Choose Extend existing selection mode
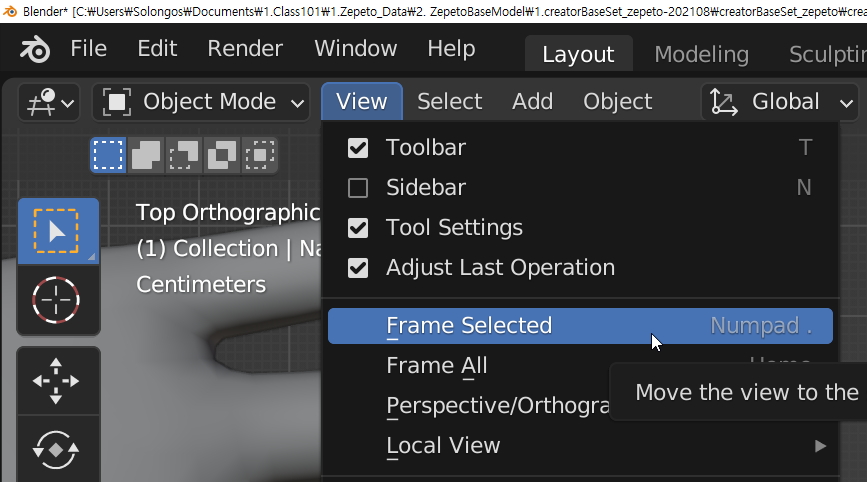The image size is (867, 482). point(145,155)
